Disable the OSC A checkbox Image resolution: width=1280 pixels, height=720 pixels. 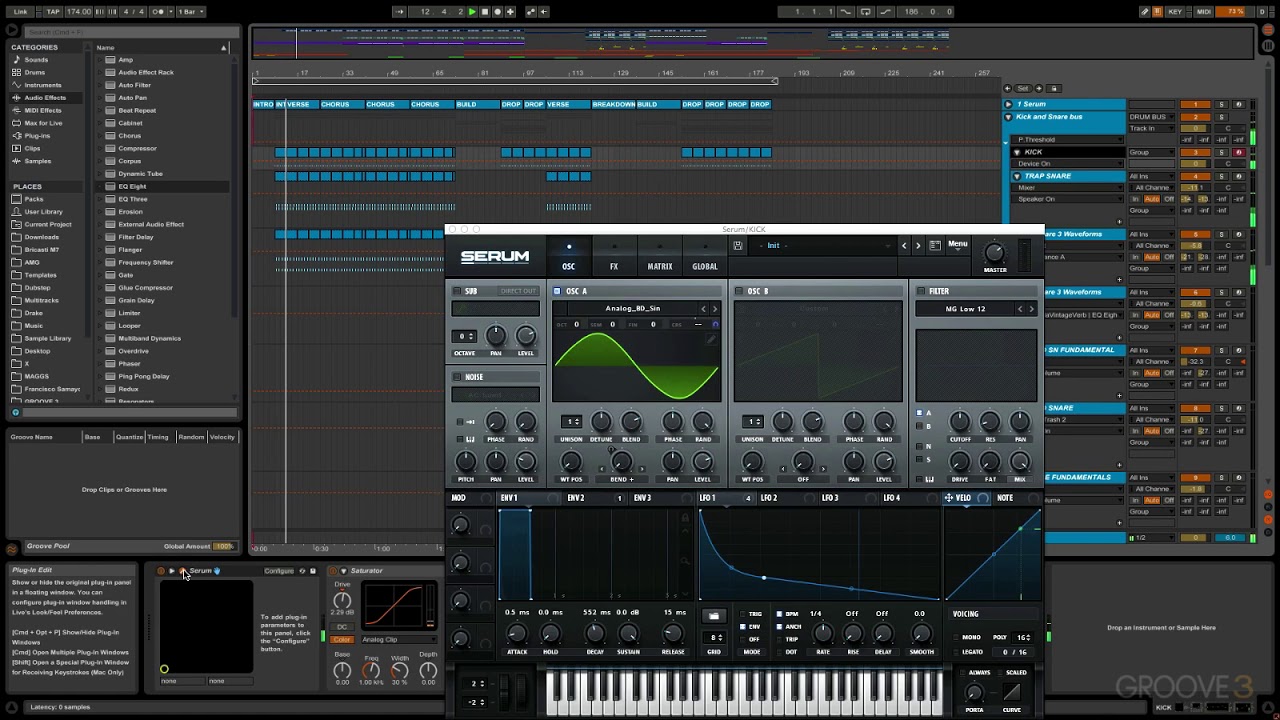coord(557,291)
